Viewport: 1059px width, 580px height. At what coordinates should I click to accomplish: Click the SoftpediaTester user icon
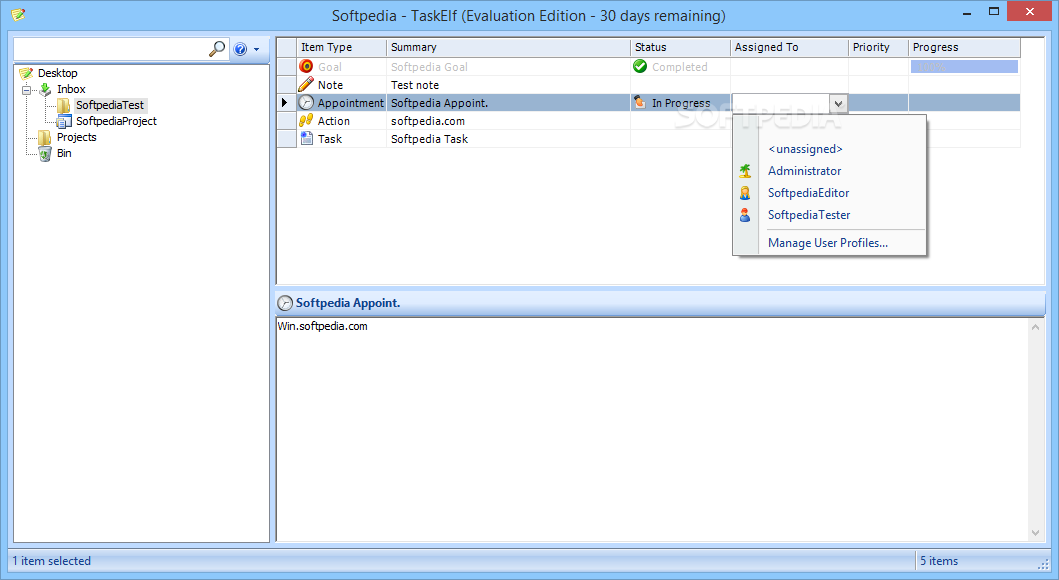coord(745,215)
